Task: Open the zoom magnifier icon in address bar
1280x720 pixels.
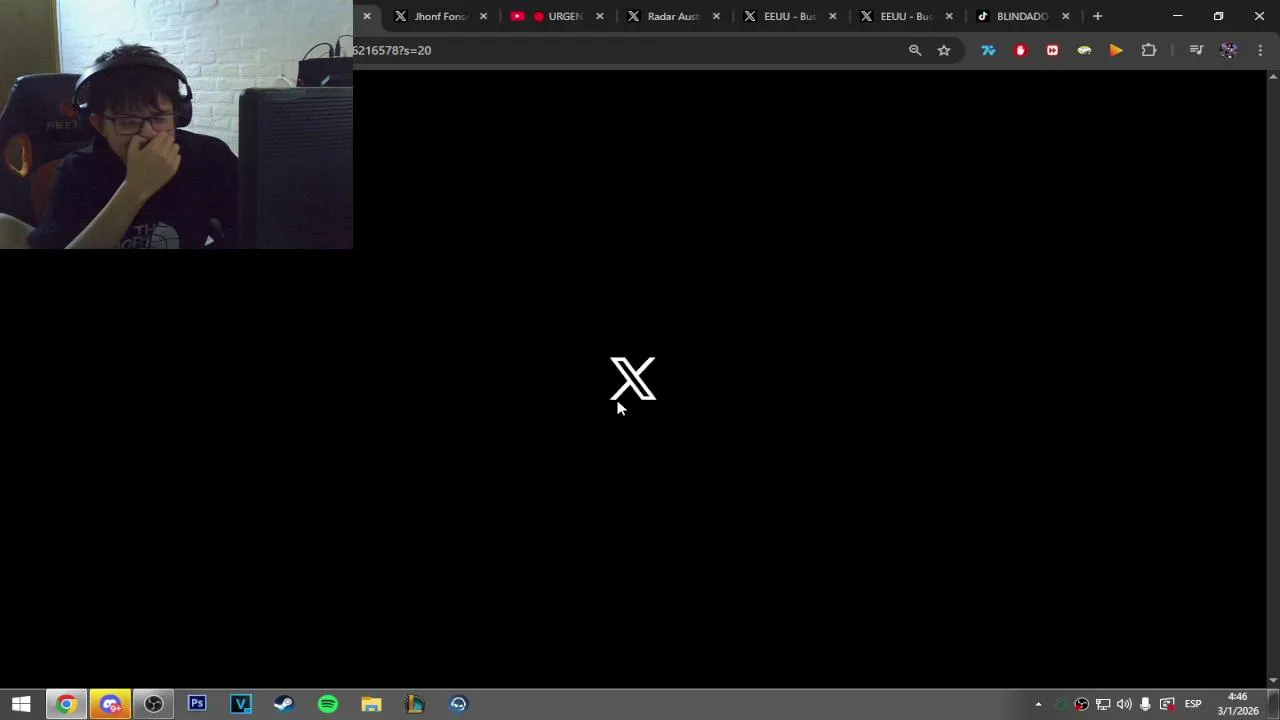Action: tap(915, 50)
